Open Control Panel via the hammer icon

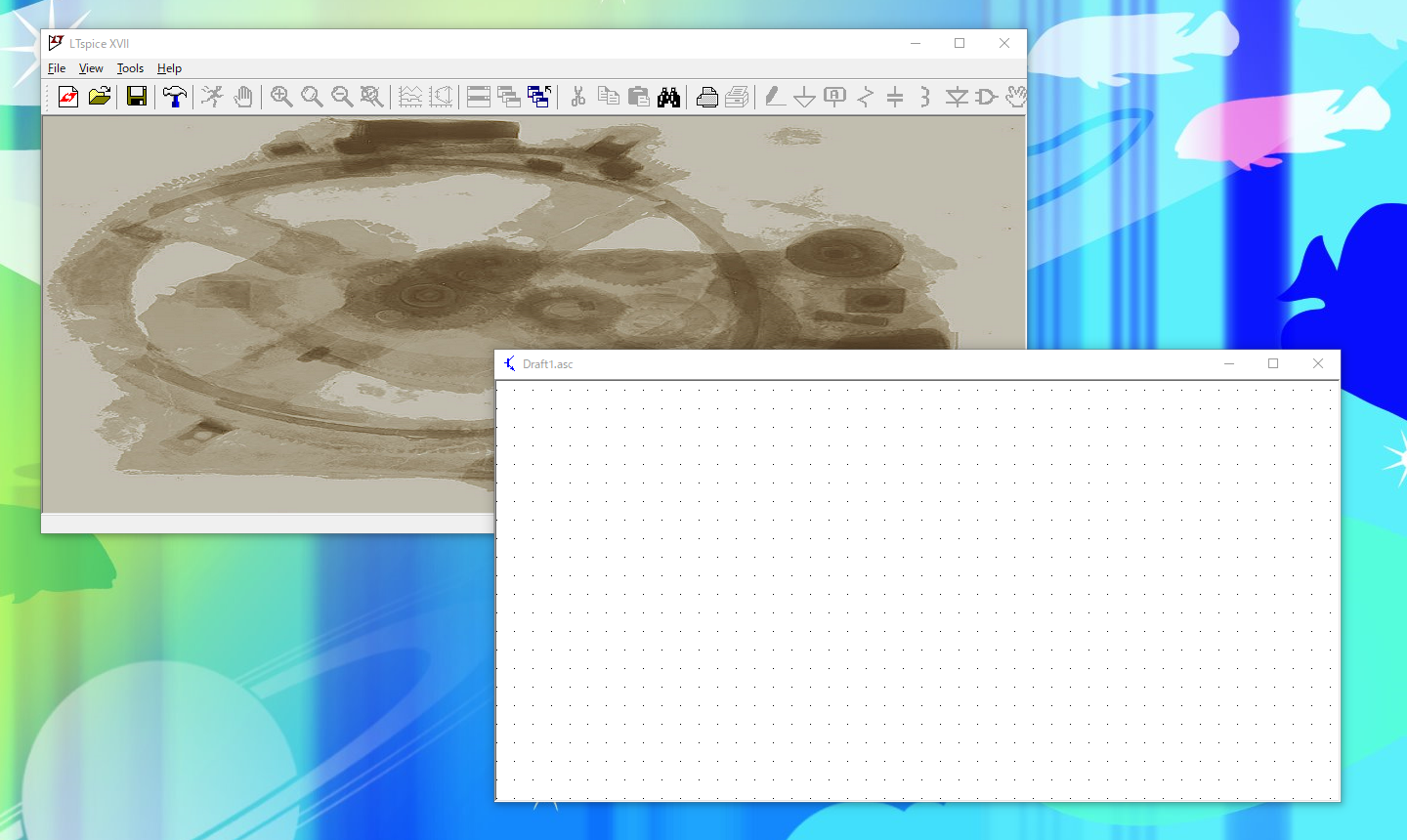pyautogui.click(x=175, y=97)
